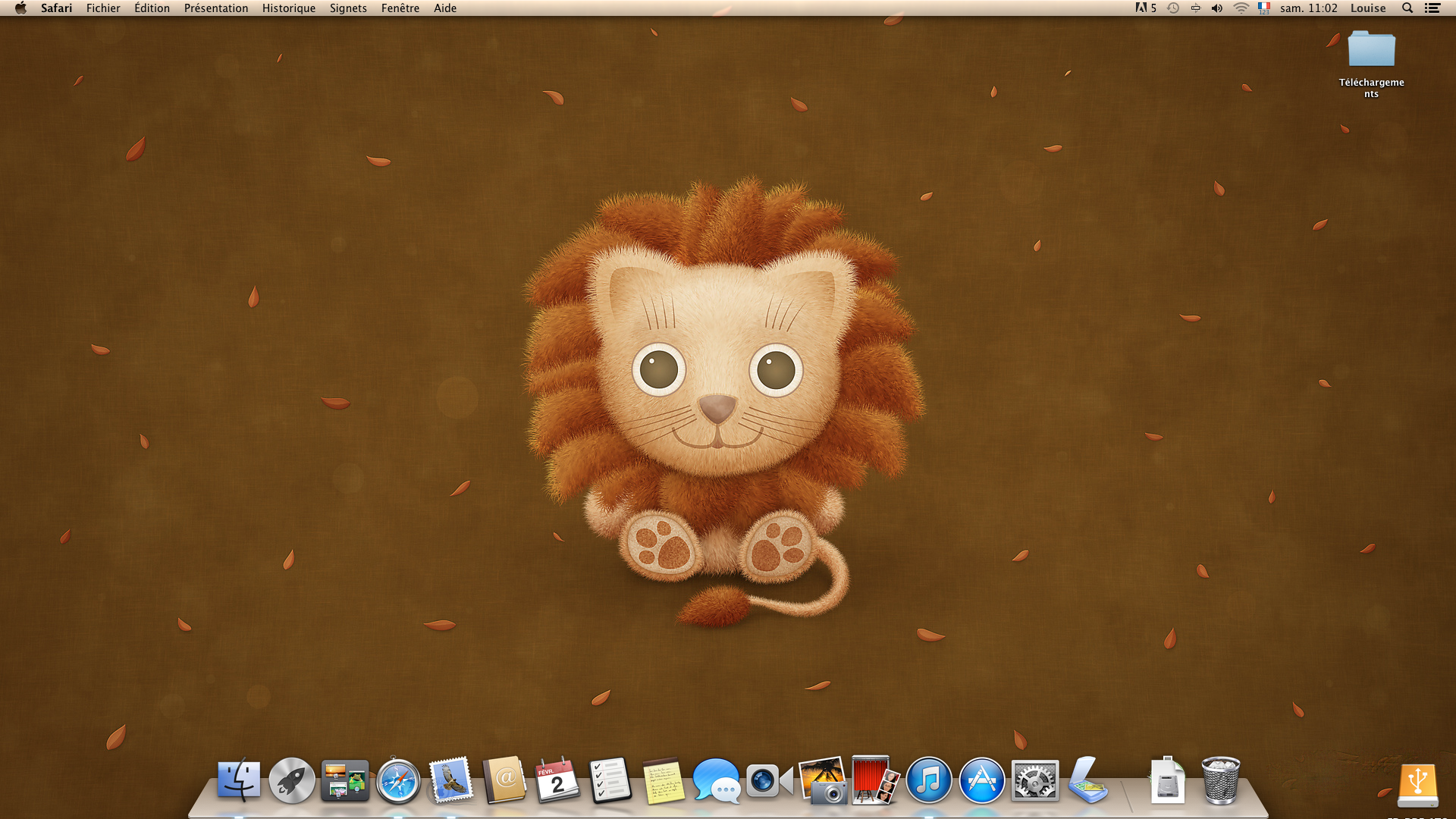Open Safari compass icon in dock
The image size is (1456, 819).
(398, 781)
